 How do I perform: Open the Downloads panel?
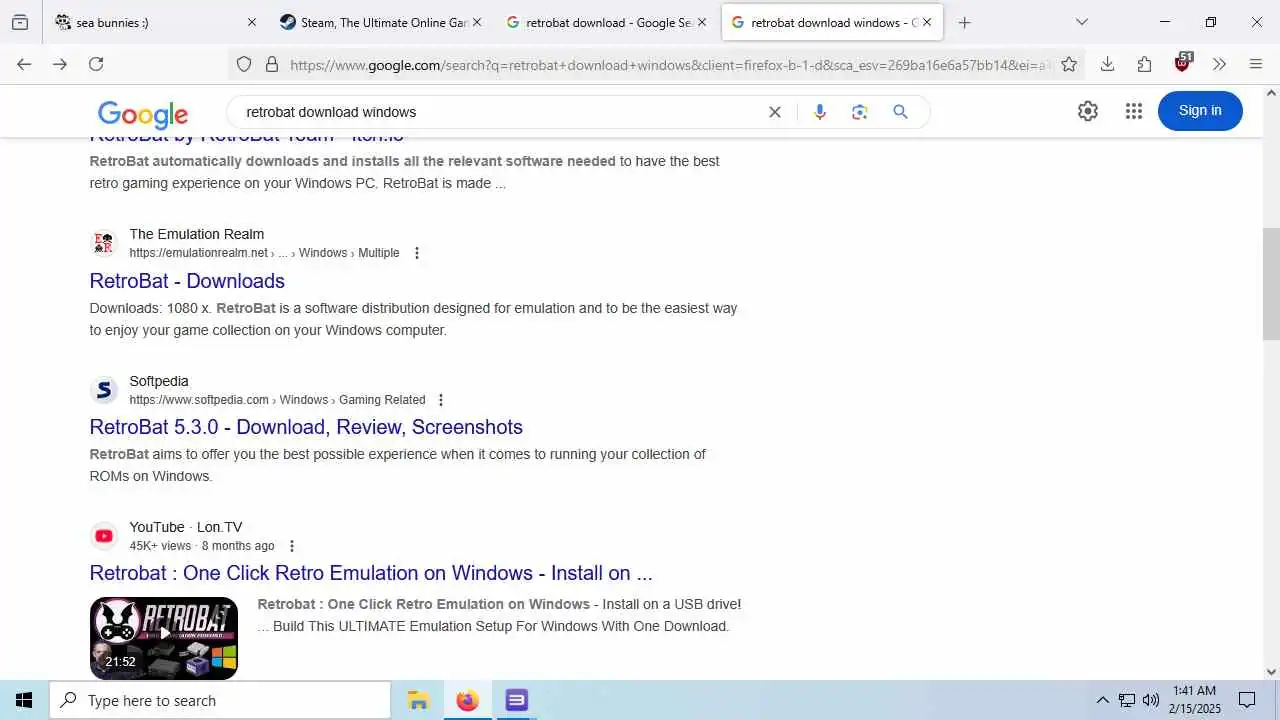[x=1107, y=64]
